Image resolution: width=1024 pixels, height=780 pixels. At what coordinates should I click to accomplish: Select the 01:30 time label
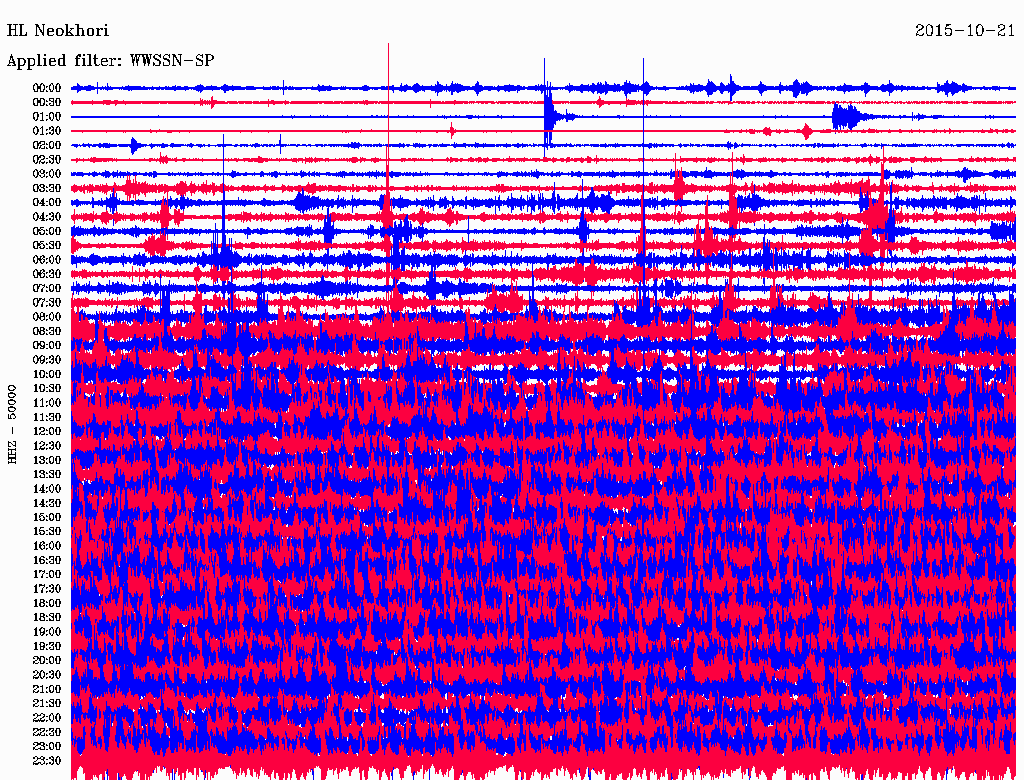pos(47,131)
